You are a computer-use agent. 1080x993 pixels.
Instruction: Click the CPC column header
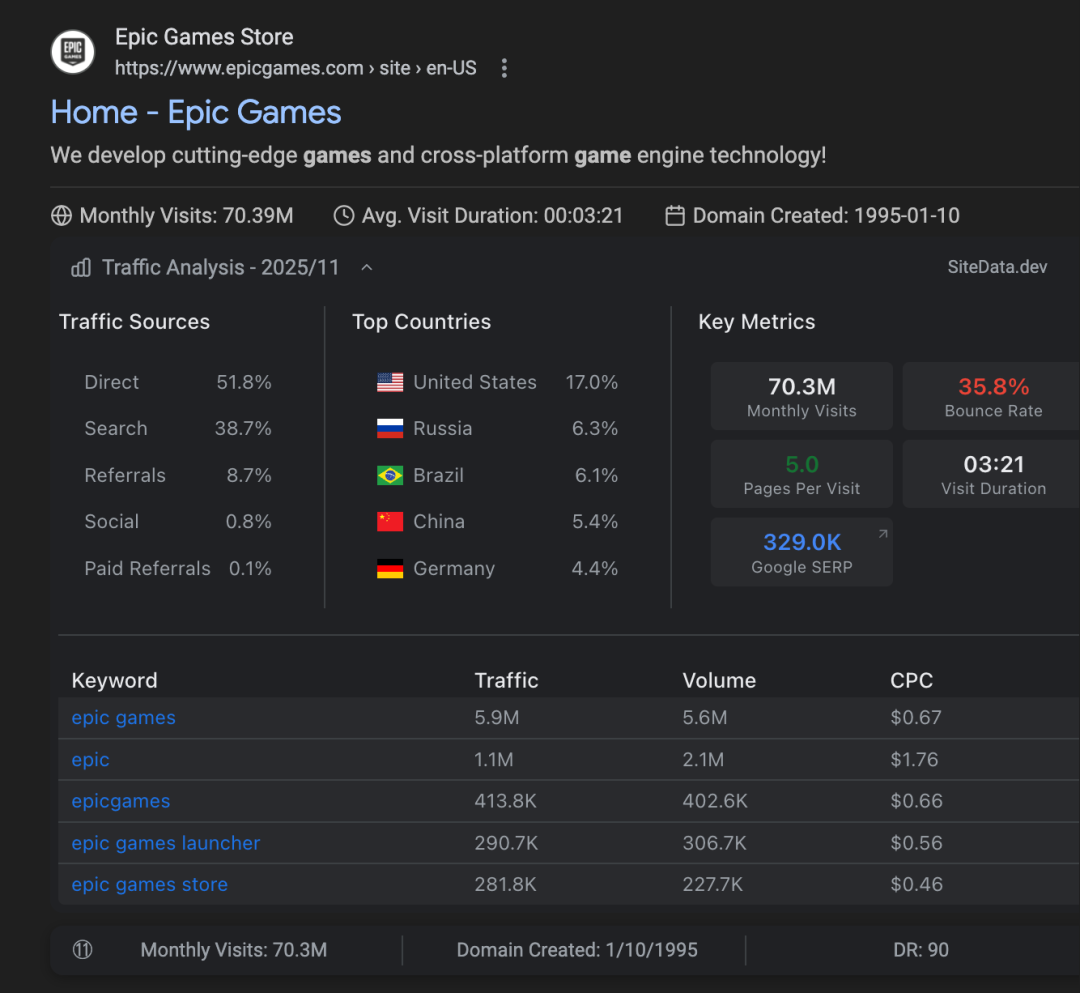tap(911, 680)
